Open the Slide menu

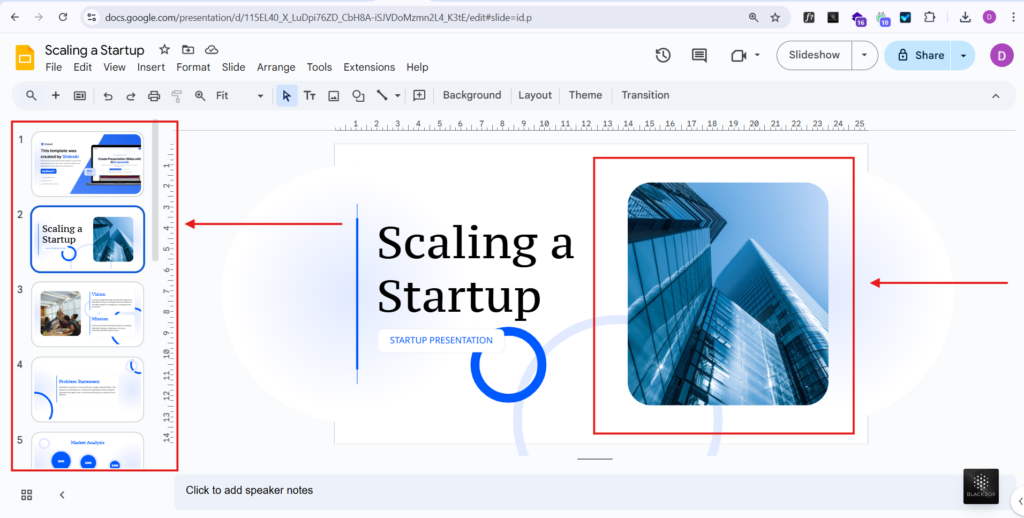(233, 67)
